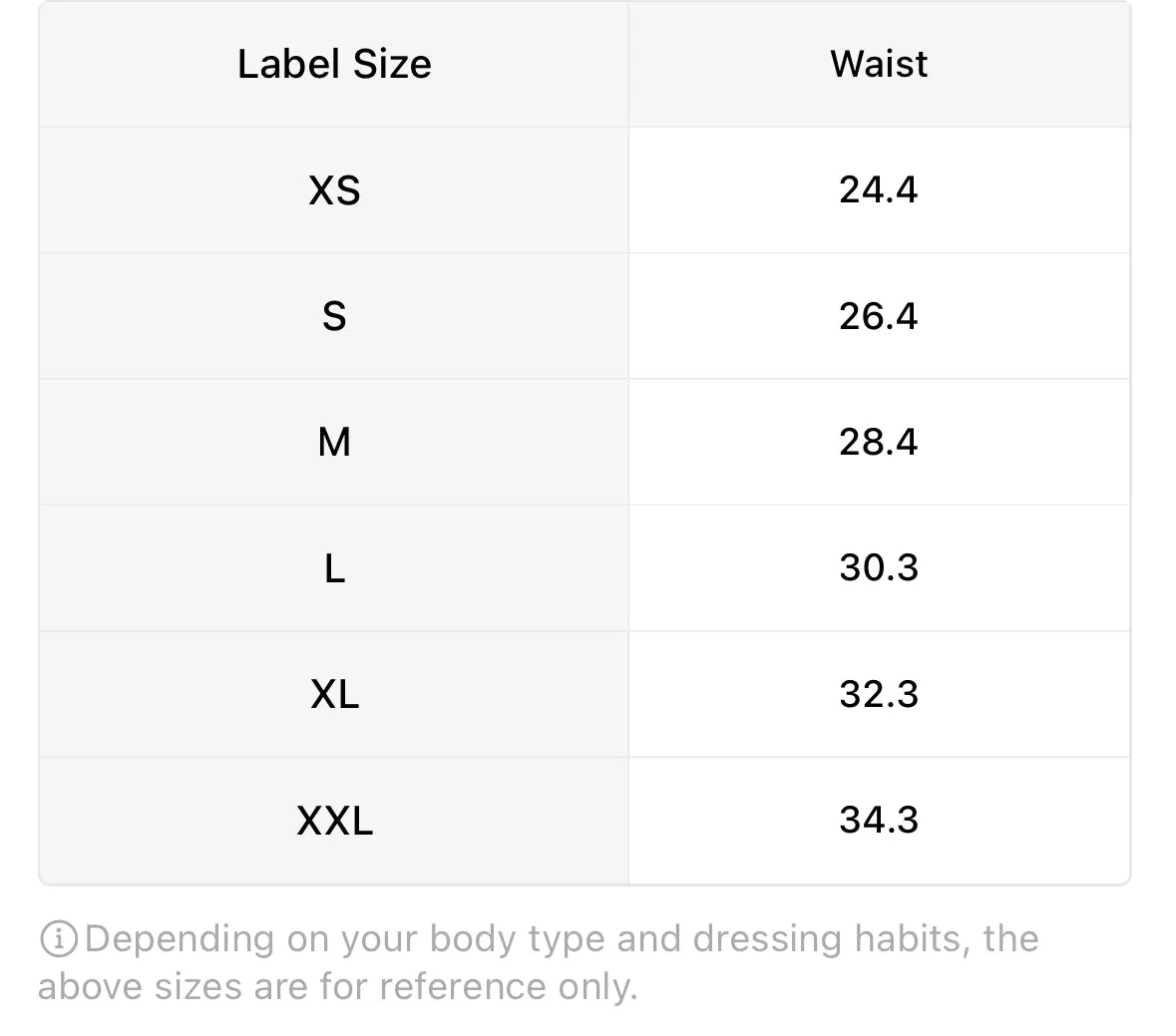Click the info icon beside the disclaimer
This screenshot has height=1036, width=1176.
point(59,939)
